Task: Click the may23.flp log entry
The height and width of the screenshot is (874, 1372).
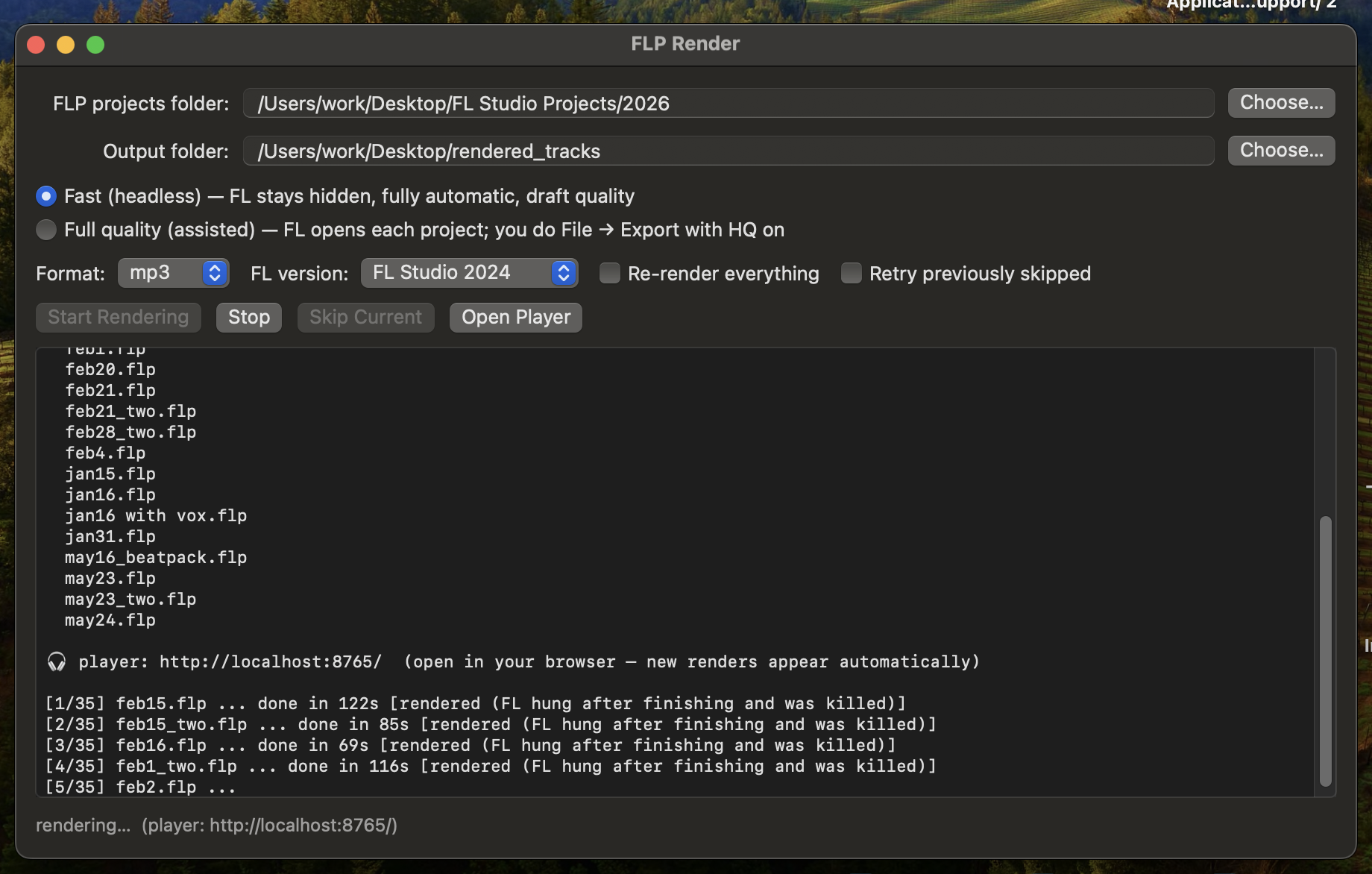Action: 110,578
